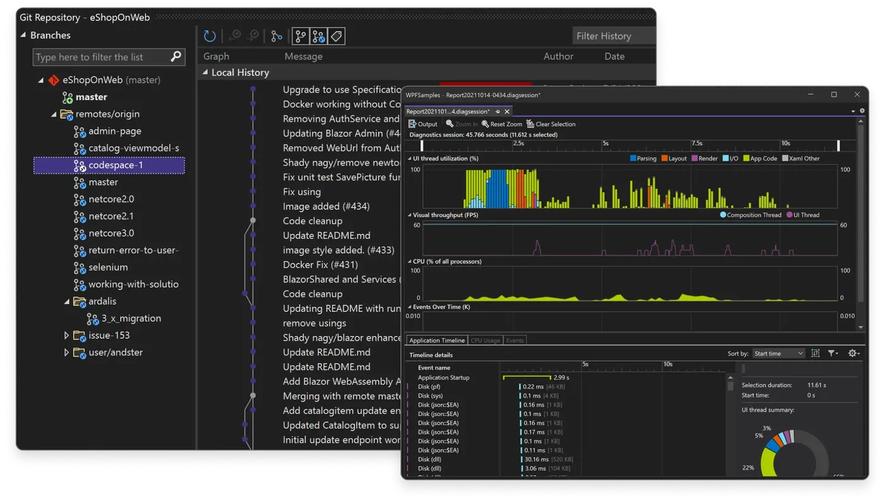Image resolution: width=885 pixels, height=500 pixels.
Task: Select the return-error-to-user- branch
Action: (x=126, y=250)
